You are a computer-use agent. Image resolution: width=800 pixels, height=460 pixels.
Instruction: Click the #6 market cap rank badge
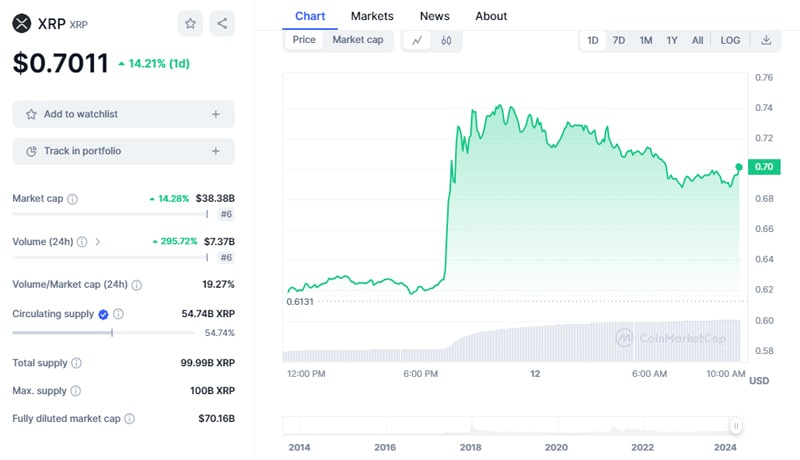pos(226,214)
